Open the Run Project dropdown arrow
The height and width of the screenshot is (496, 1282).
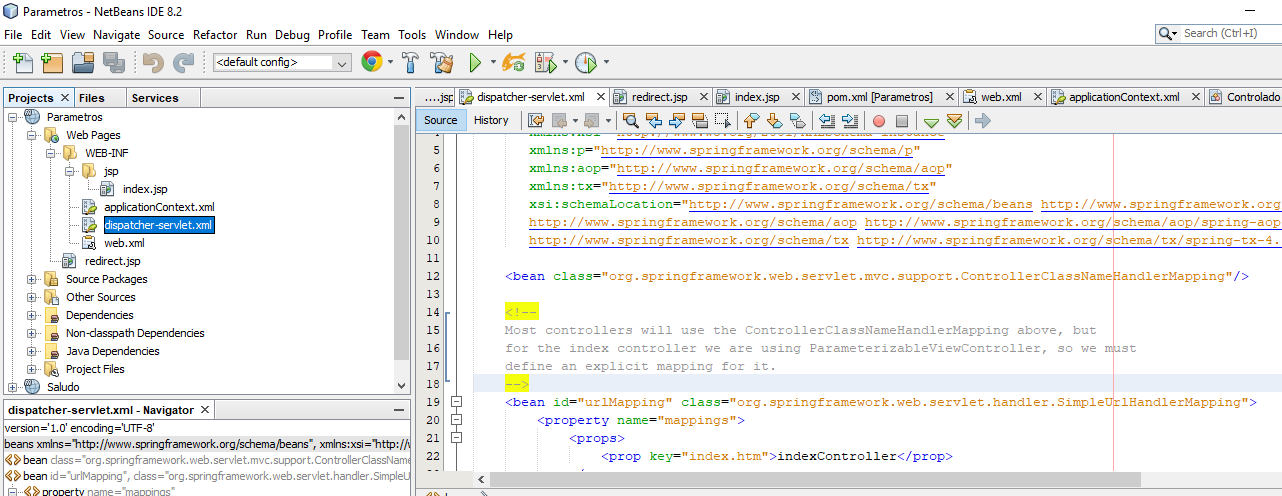(493, 62)
